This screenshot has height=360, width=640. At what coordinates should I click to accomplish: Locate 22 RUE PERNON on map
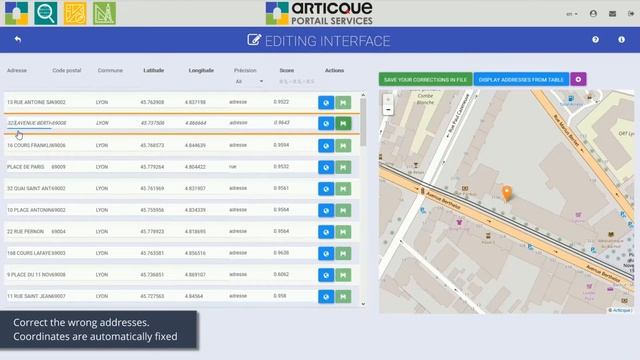pos(326,232)
